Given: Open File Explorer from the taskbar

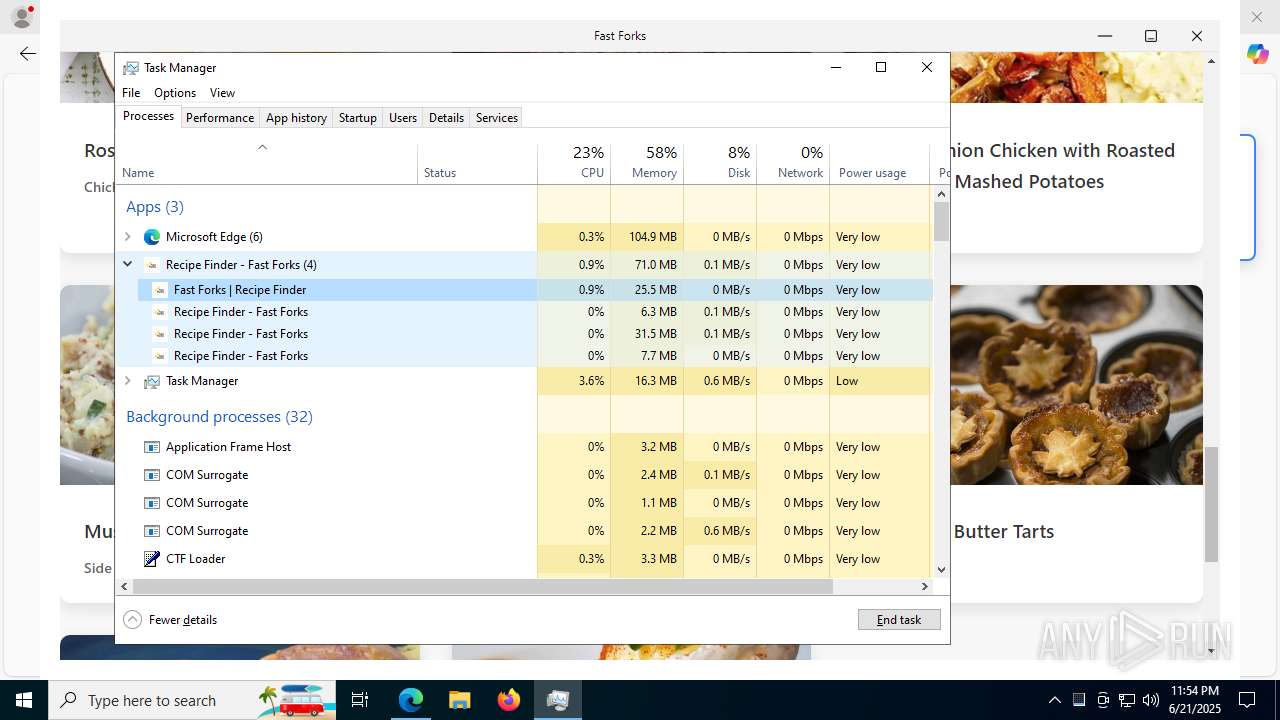Looking at the screenshot, I should (x=459, y=700).
